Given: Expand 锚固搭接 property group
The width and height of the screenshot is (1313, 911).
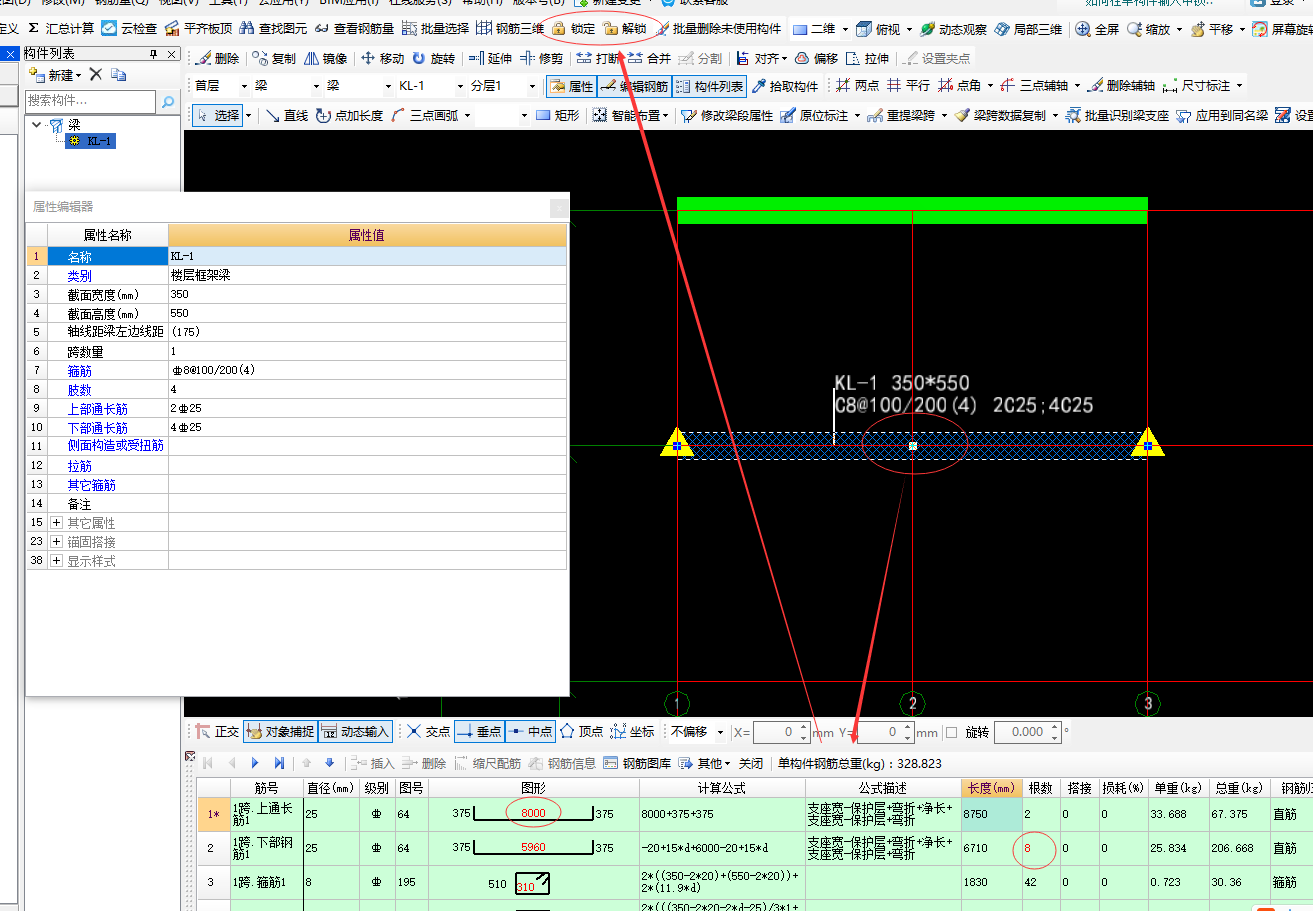Looking at the screenshot, I should pos(57,542).
